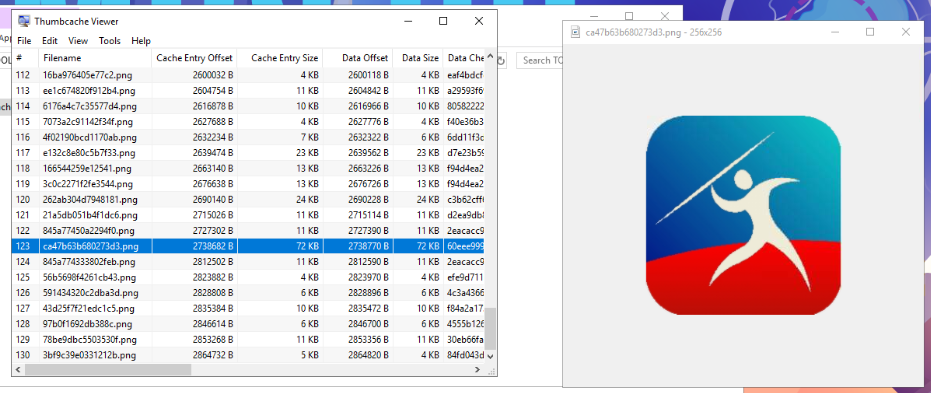Viewport: 931px width, 393px height.
Task: Click the 23 KB data size cell
Action: coord(417,153)
